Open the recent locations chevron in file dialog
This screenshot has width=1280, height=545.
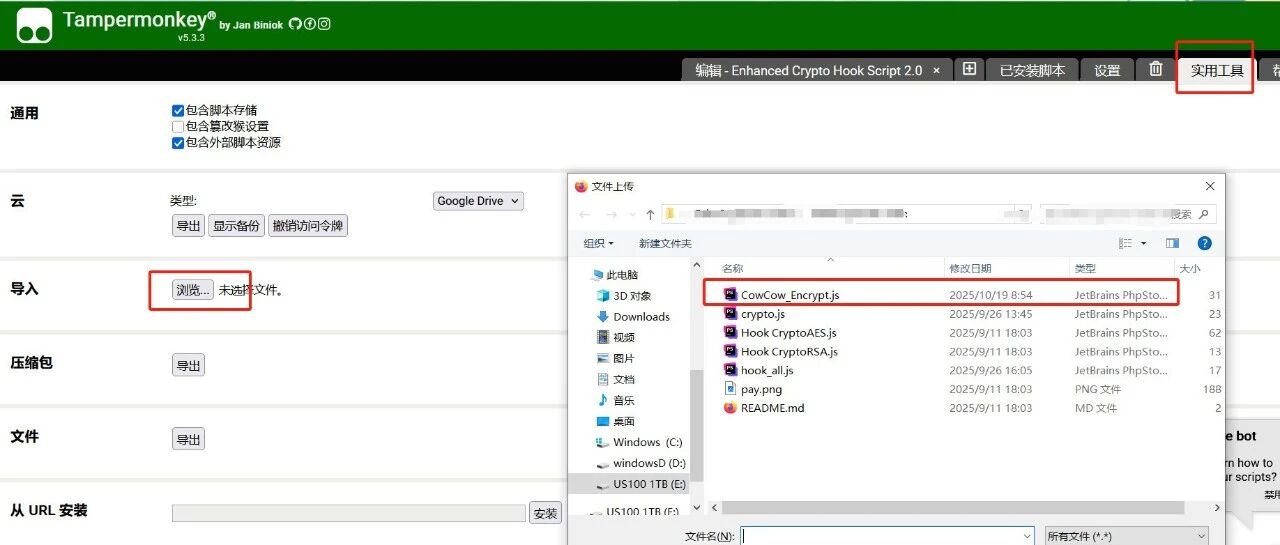pyautogui.click(x=630, y=214)
